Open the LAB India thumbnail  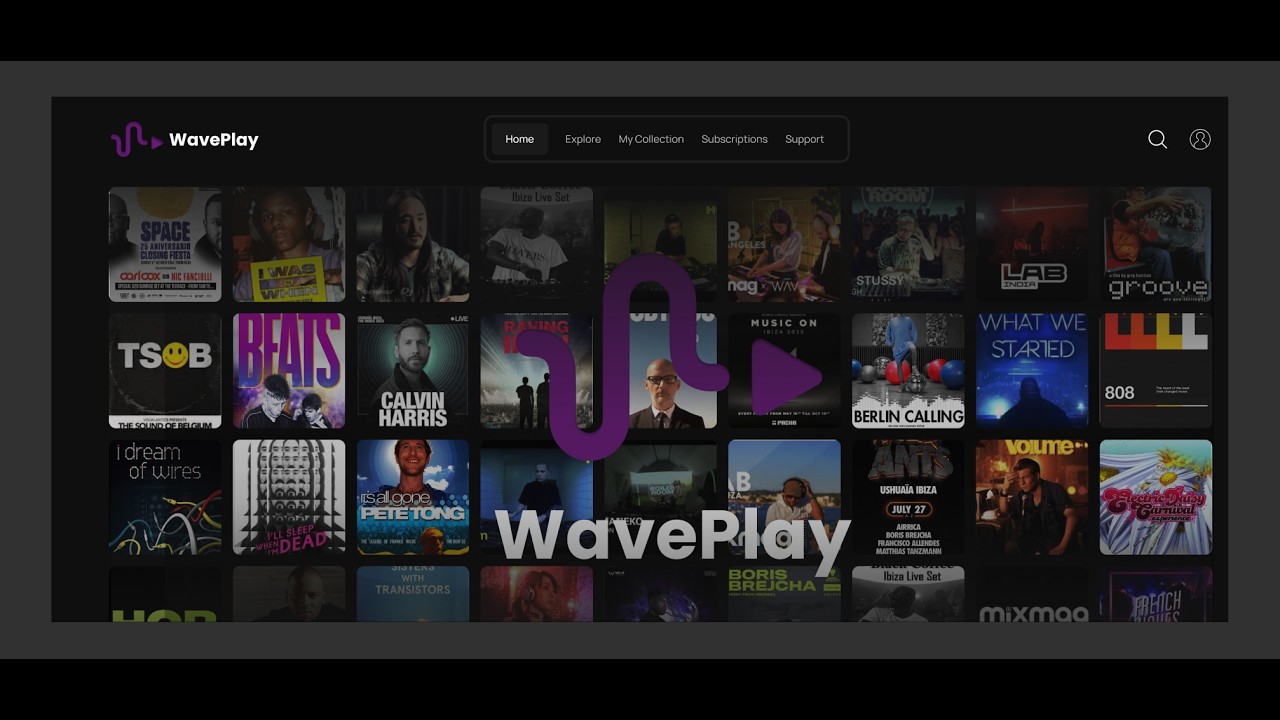[1032, 244]
